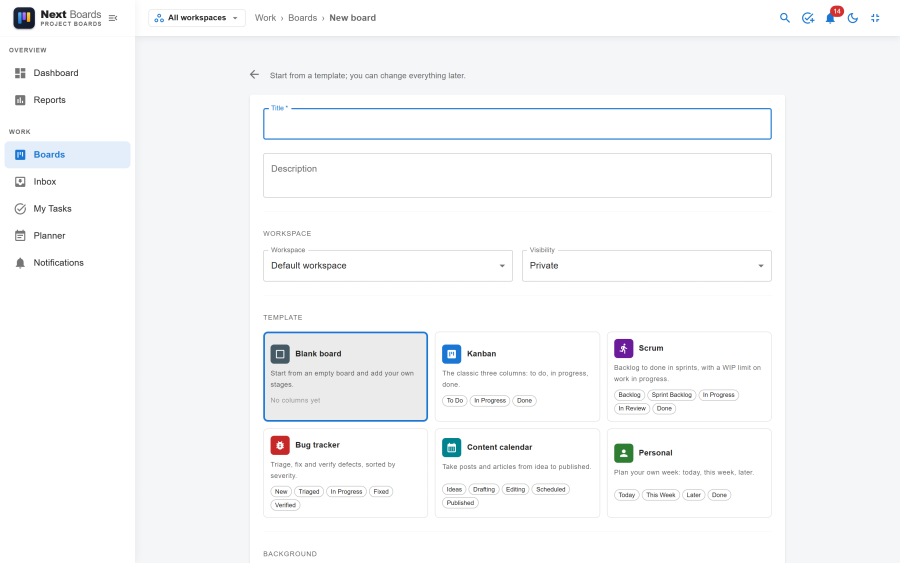The height and width of the screenshot is (563, 900).
Task: Open the notifications bell with badge 14
Action: pyautogui.click(x=831, y=18)
